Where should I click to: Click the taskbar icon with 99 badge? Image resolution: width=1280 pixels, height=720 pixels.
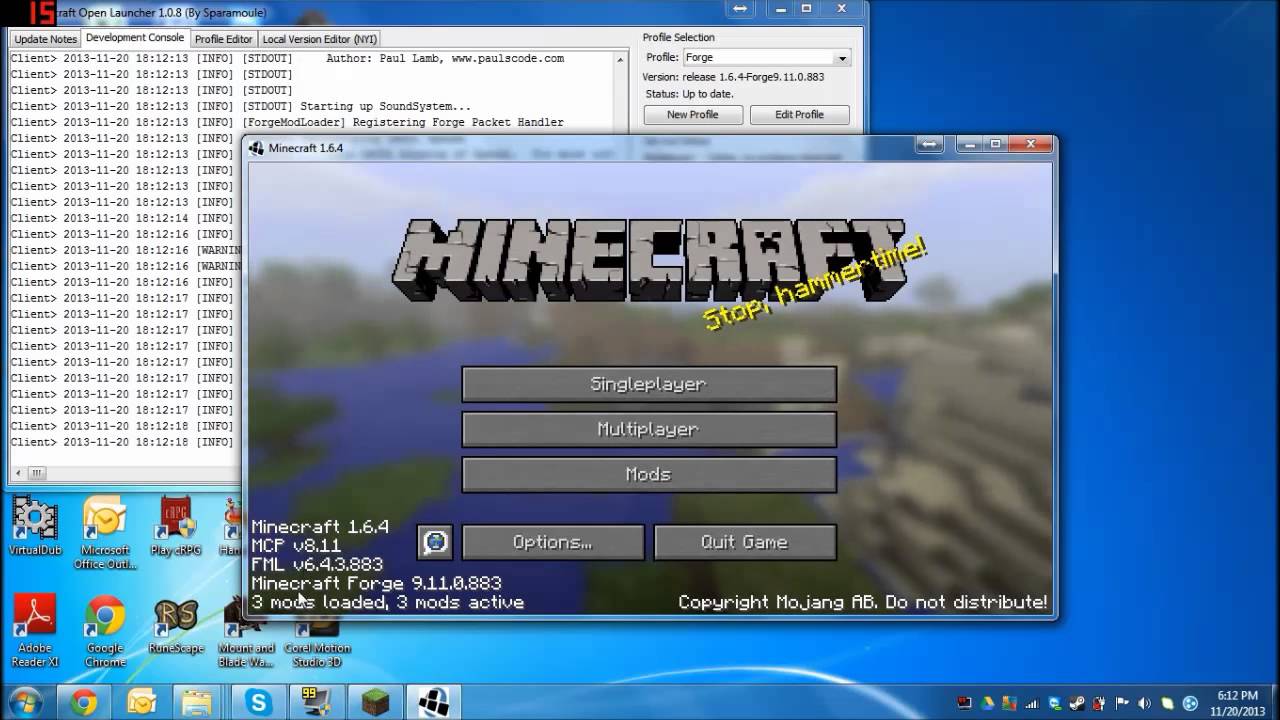point(316,703)
